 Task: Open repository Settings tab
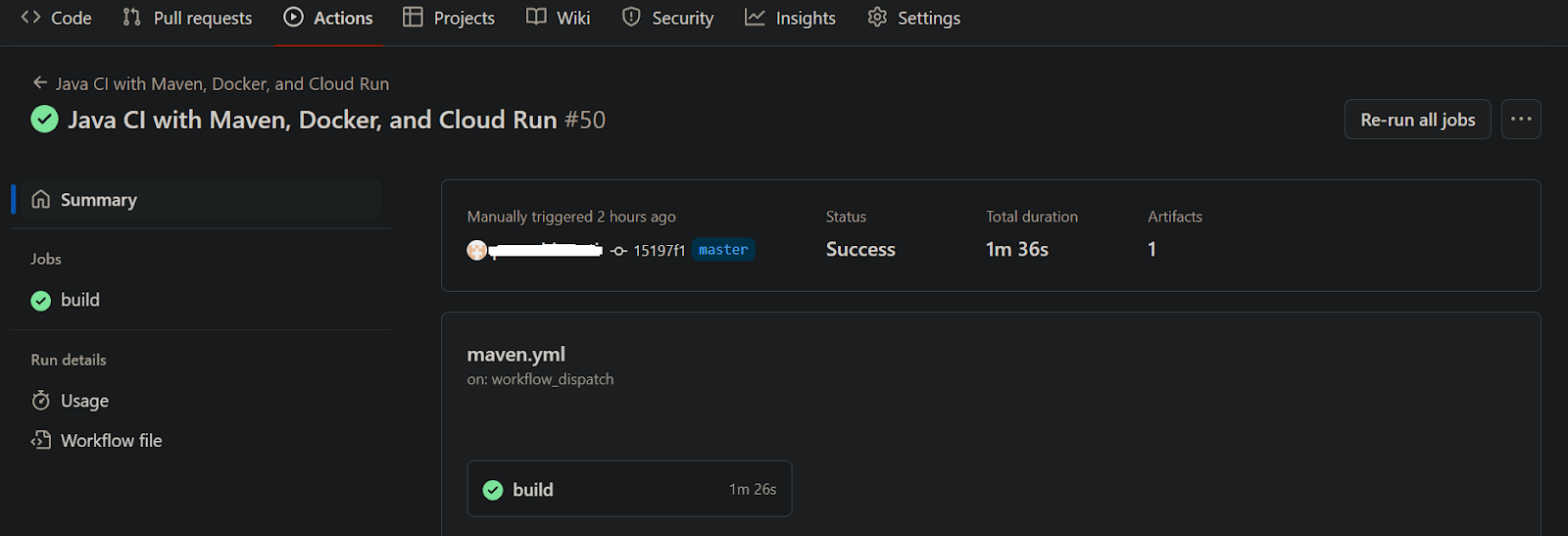point(913,18)
